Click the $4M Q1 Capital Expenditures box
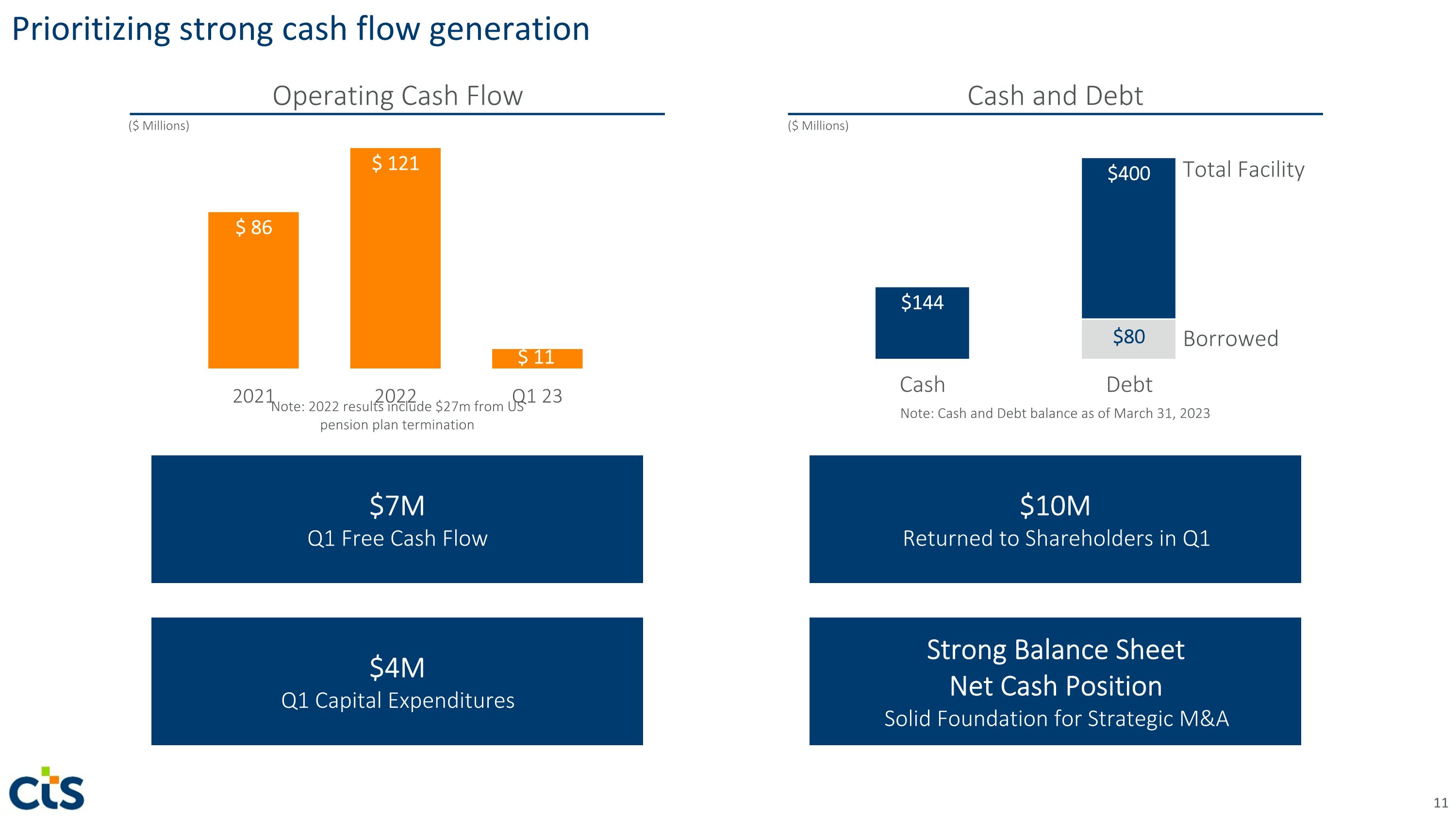The width and height of the screenshot is (1456, 819). (397, 681)
